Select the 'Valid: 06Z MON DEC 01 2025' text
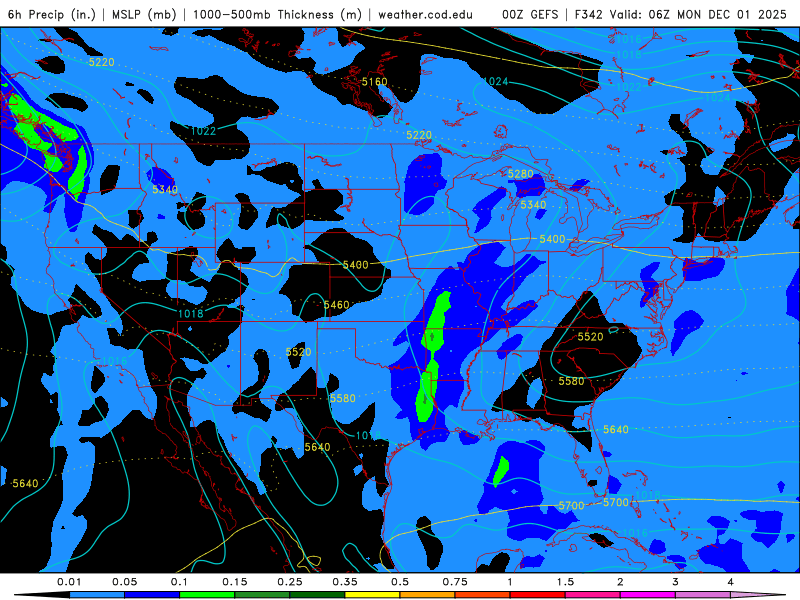800x600 pixels. pyautogui.click(x=698, y=14)
